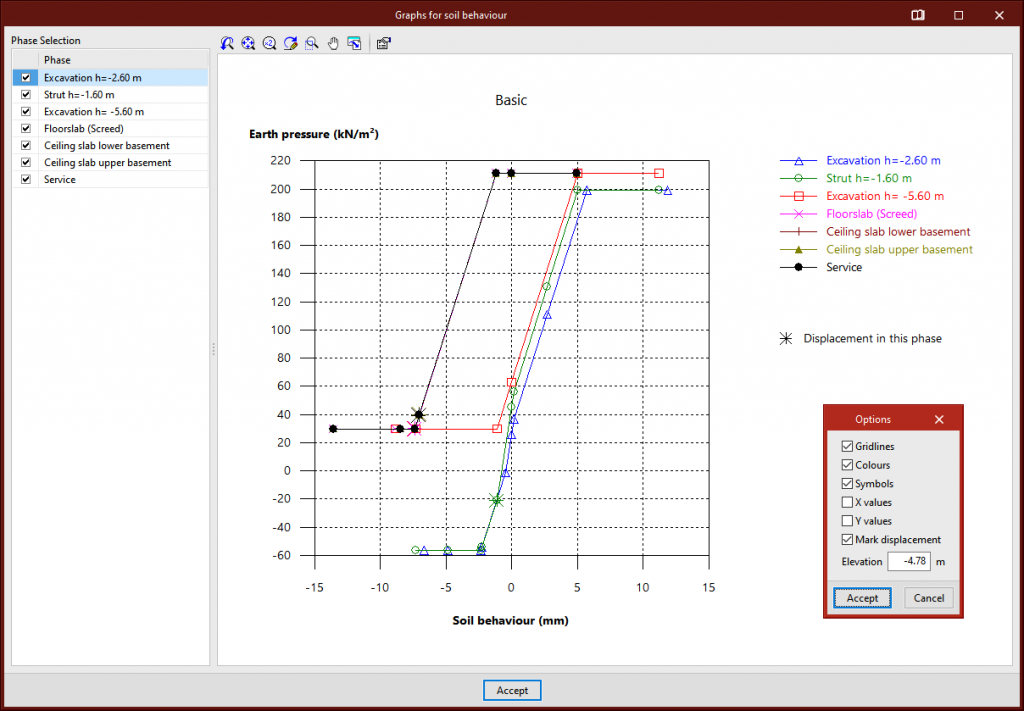Image resolution: width=1024 pixels, height=711 pixels.
Task: Click the Elevation value input field
Action: pos(909,562)
